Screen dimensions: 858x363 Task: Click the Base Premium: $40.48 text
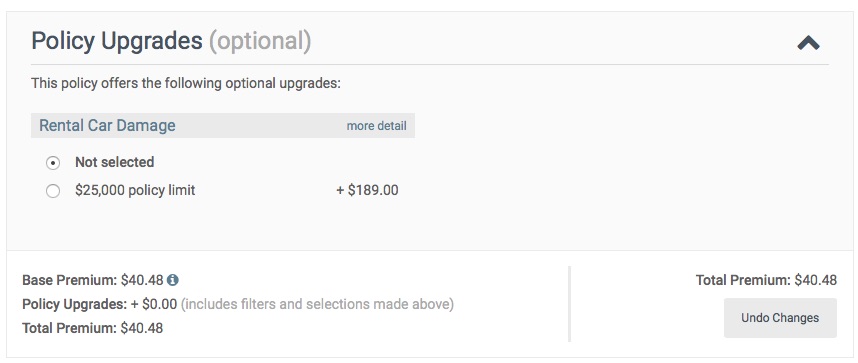tap(93, 280)
